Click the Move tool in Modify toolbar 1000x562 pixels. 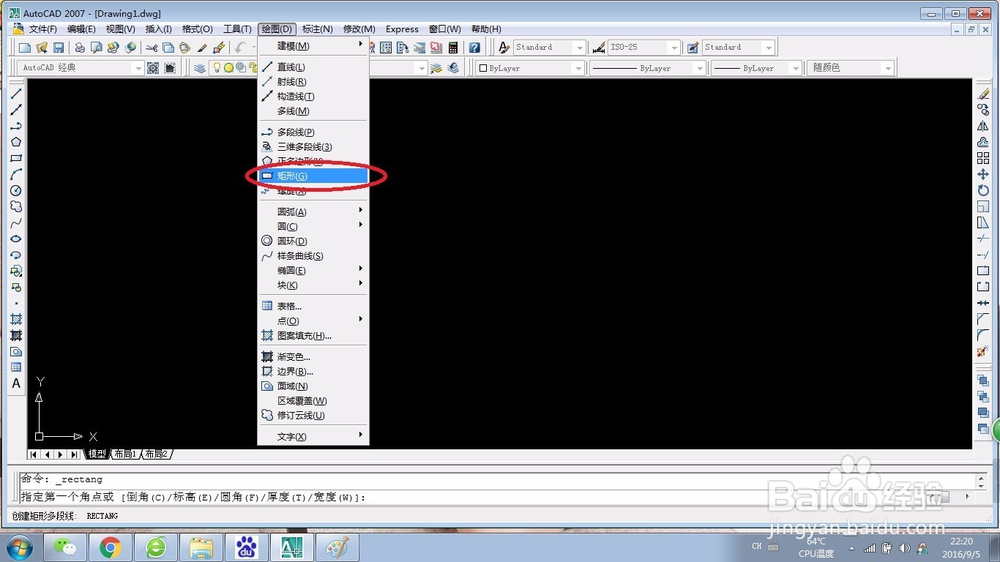point(983,174)
